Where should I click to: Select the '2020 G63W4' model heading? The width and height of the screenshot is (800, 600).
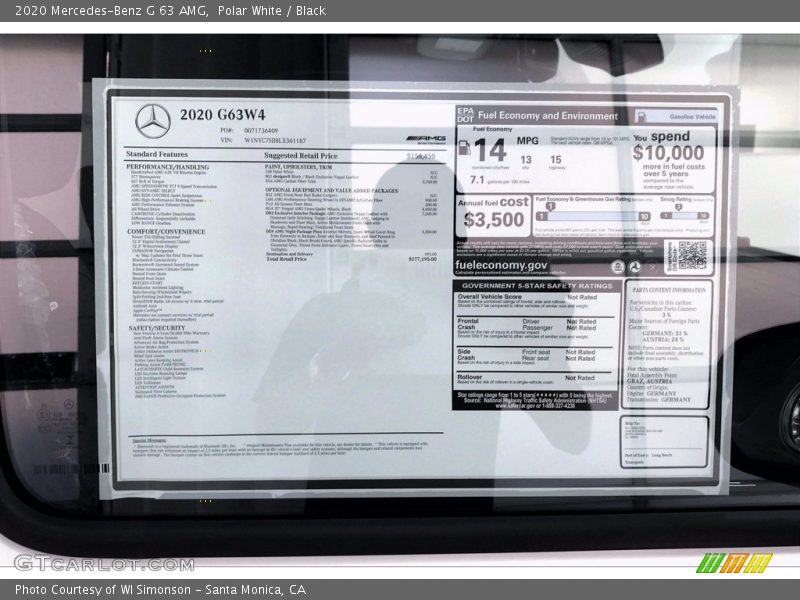pos(222,114)
